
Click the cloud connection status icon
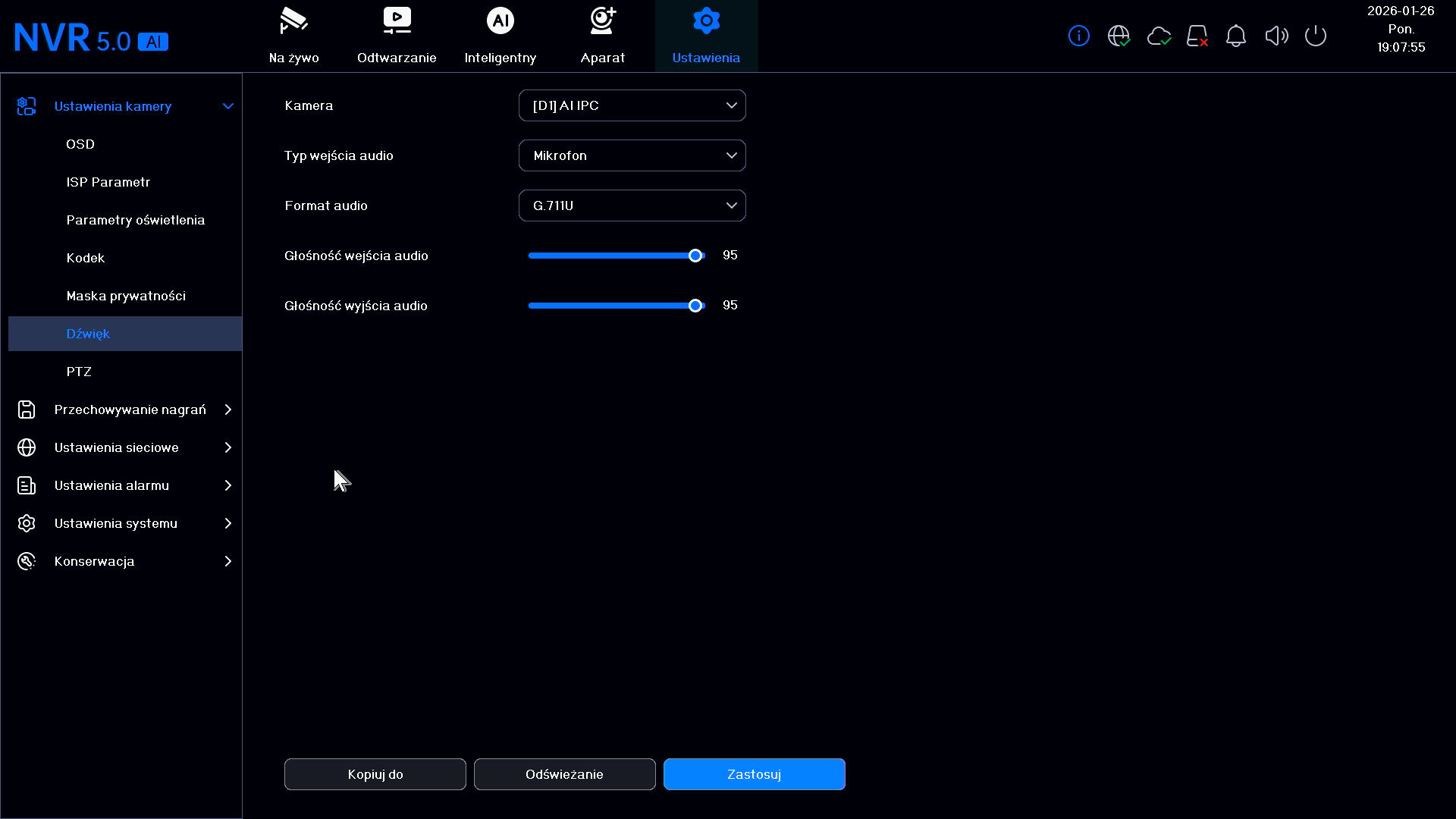point(1159,36)
